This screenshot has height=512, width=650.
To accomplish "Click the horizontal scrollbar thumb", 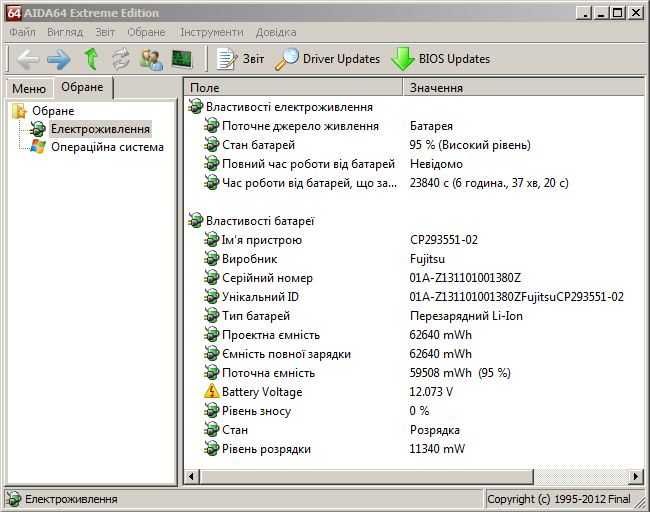I will point(366,477).
